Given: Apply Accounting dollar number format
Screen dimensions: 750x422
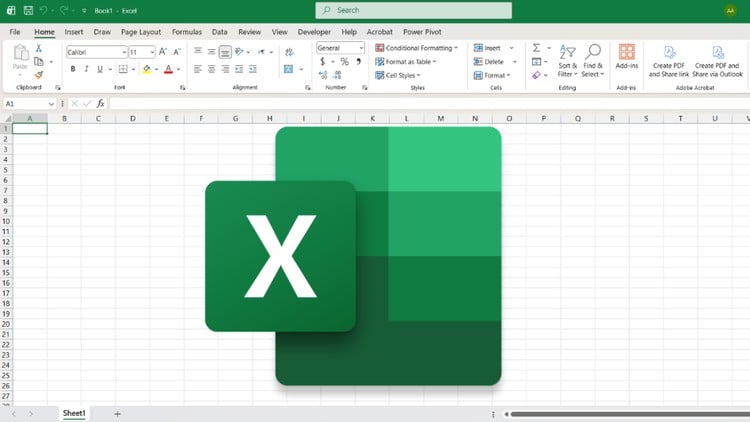Looking at the screenshot, I should point(323,61).
